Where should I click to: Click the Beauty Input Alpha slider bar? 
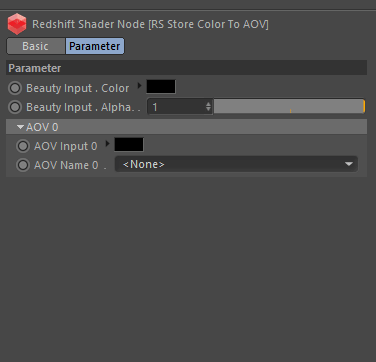289,107
